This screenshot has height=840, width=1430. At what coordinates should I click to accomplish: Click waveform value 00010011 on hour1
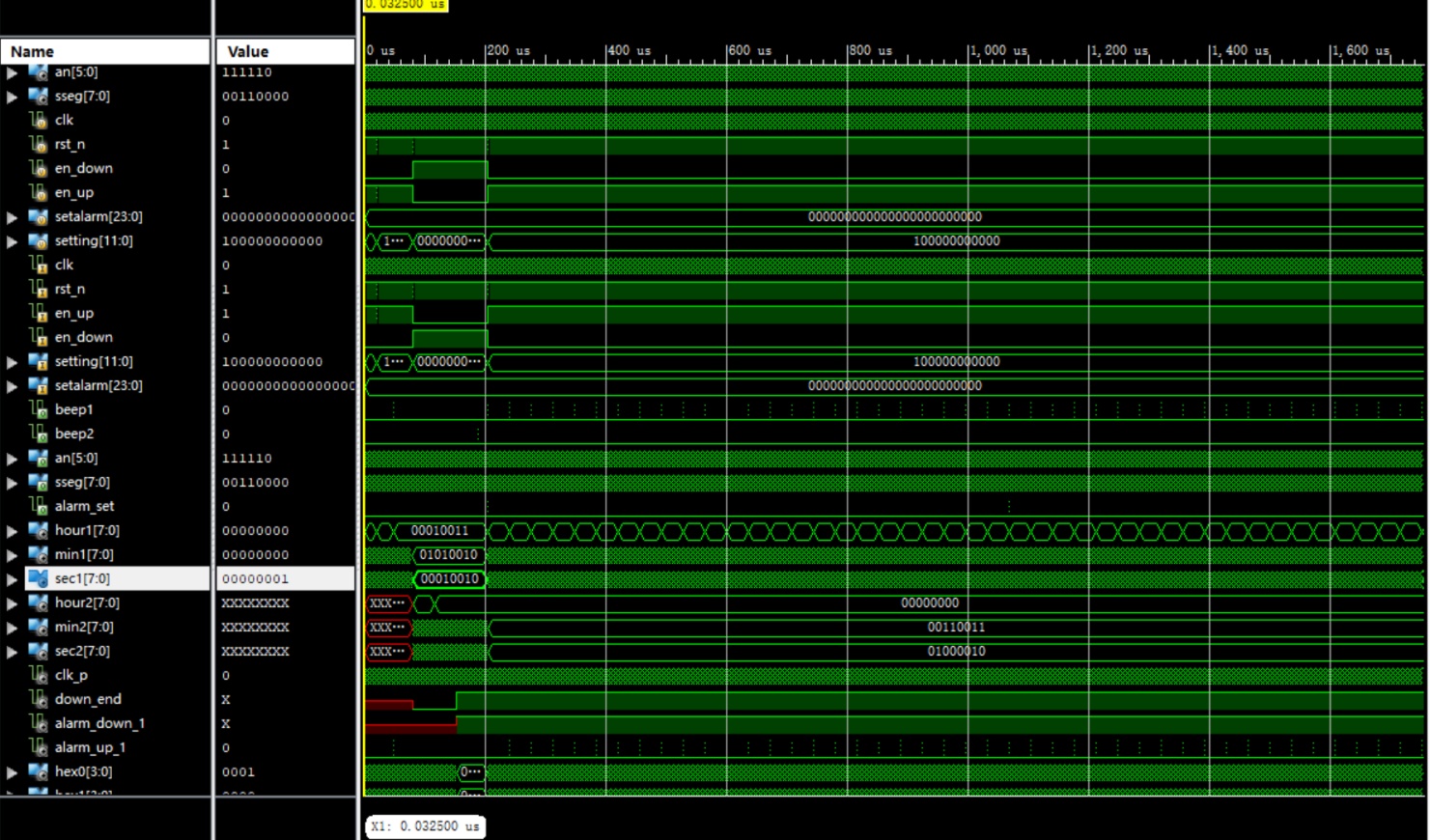pyautogui.click(x=439, y=530)
